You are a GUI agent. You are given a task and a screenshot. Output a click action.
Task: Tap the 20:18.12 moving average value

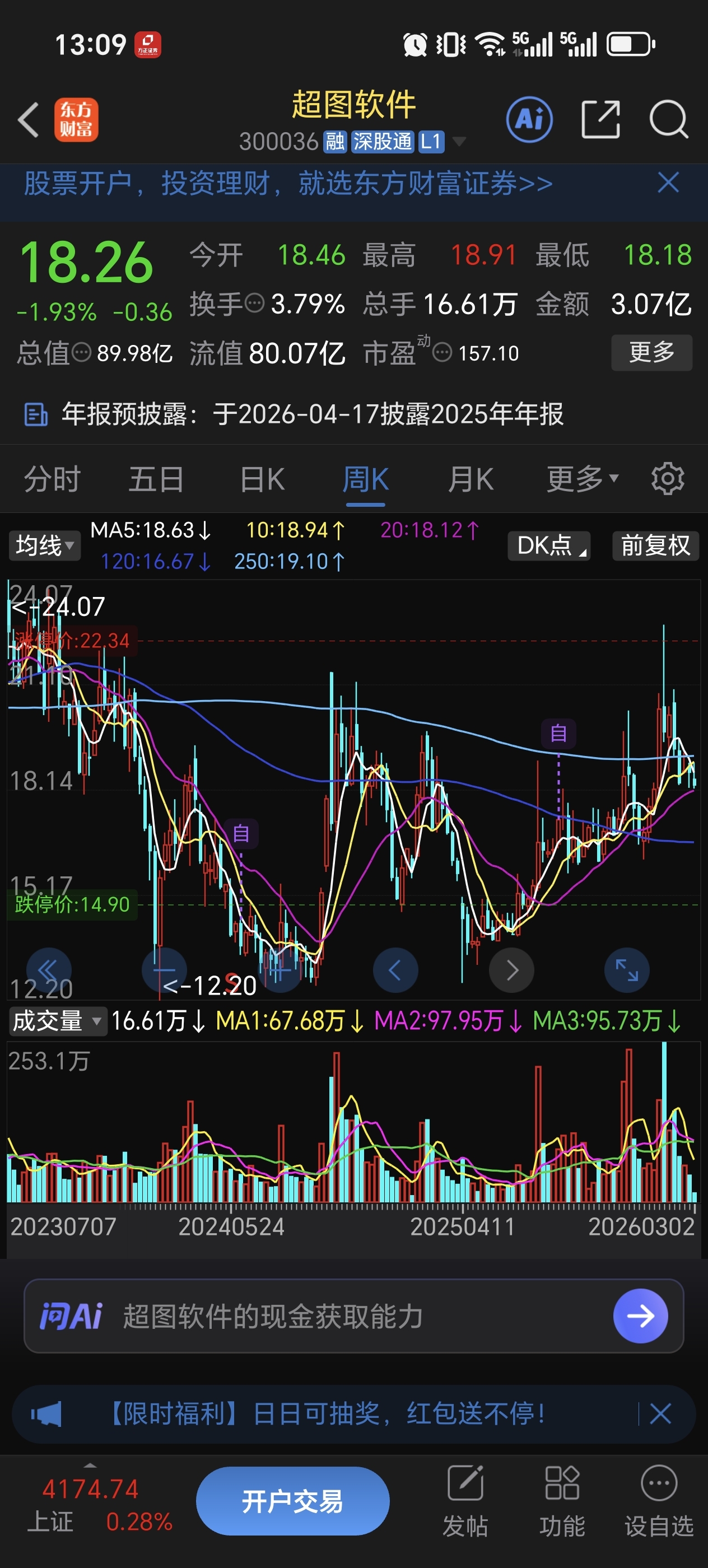tap(430, 530)
